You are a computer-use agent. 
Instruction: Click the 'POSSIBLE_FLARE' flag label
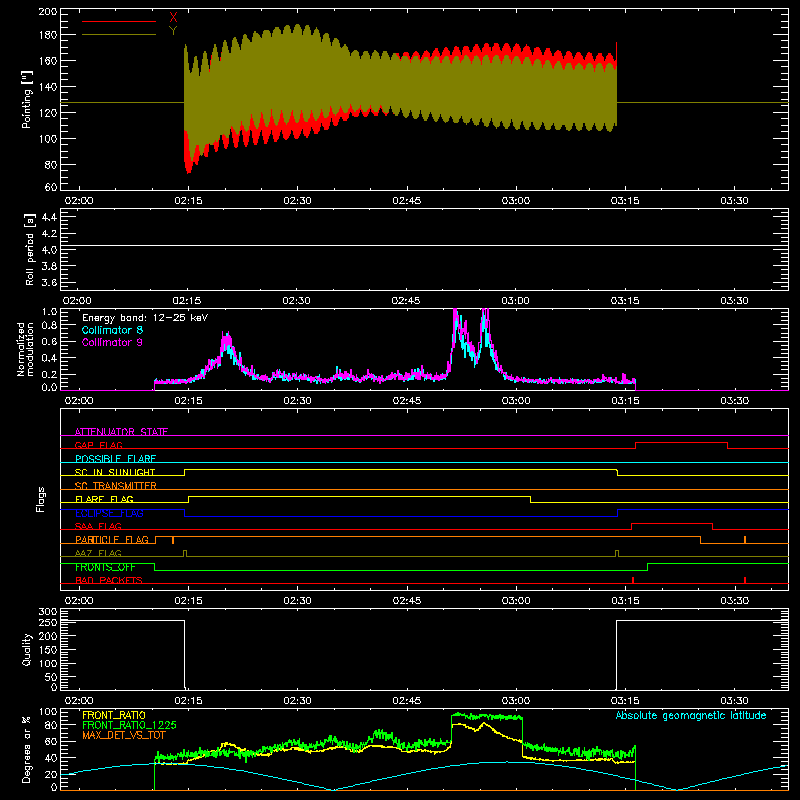point(115,459)
